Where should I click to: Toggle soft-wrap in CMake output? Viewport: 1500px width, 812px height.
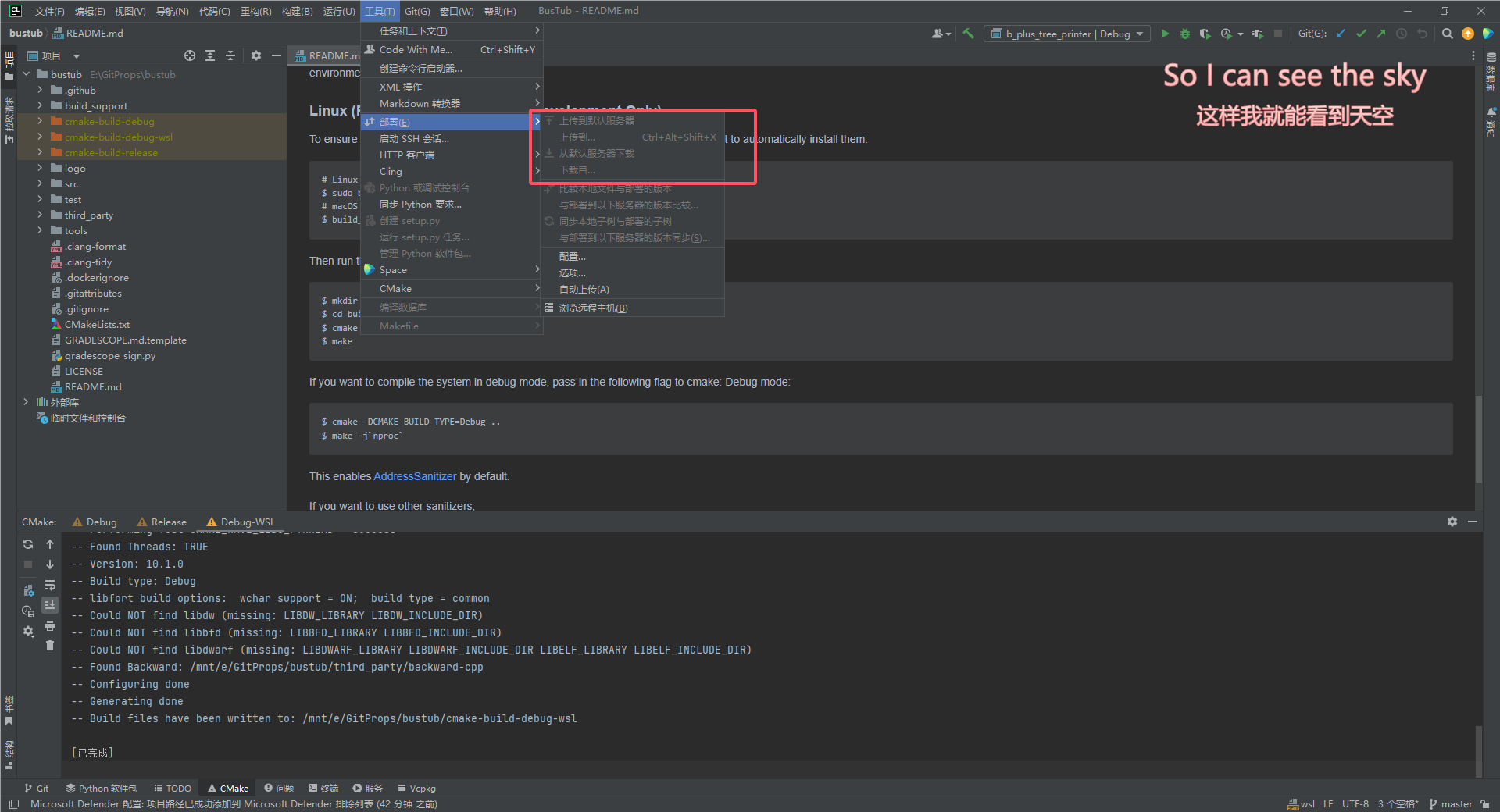click(x=50, y=585)
